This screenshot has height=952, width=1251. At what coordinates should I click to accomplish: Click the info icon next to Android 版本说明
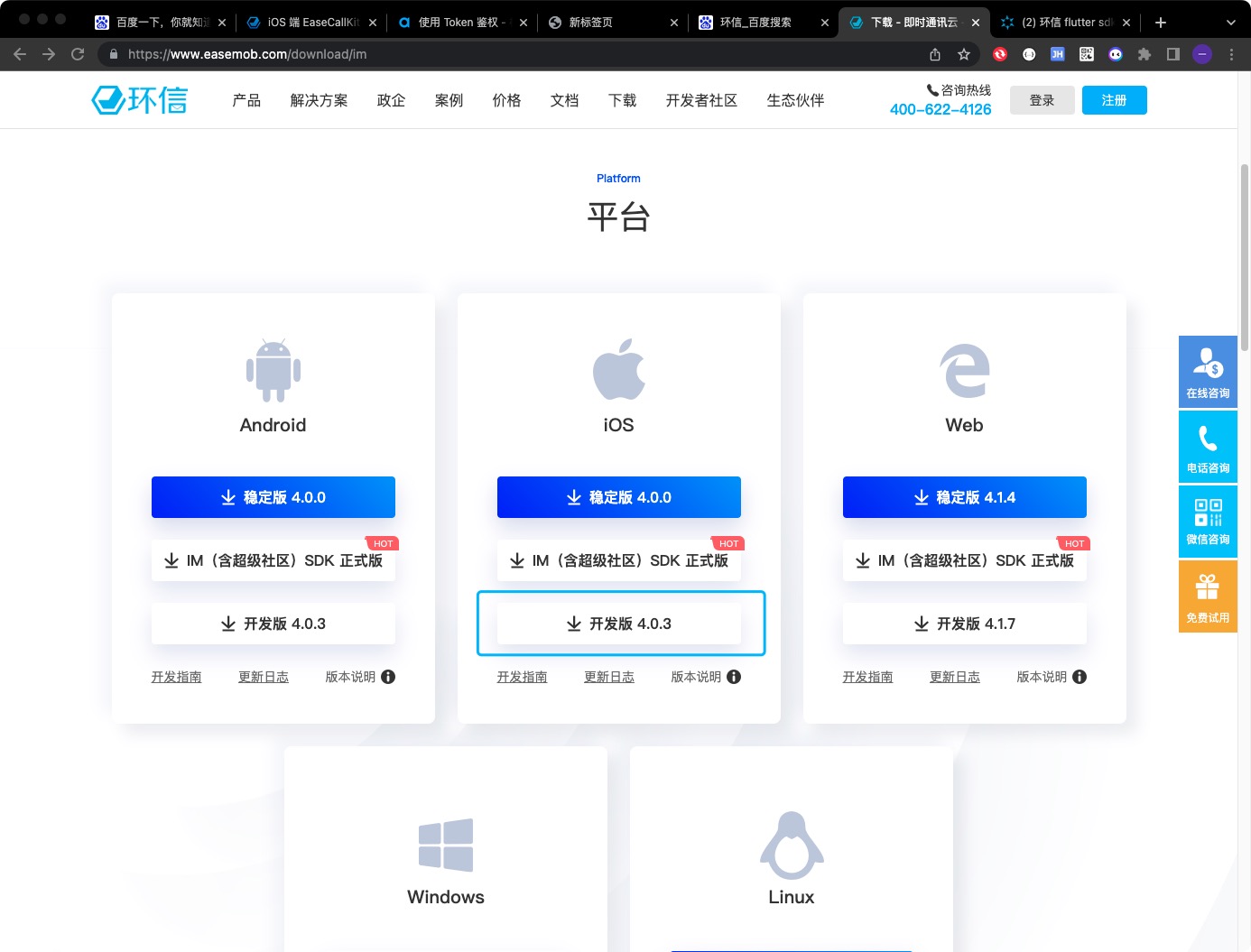388,677
